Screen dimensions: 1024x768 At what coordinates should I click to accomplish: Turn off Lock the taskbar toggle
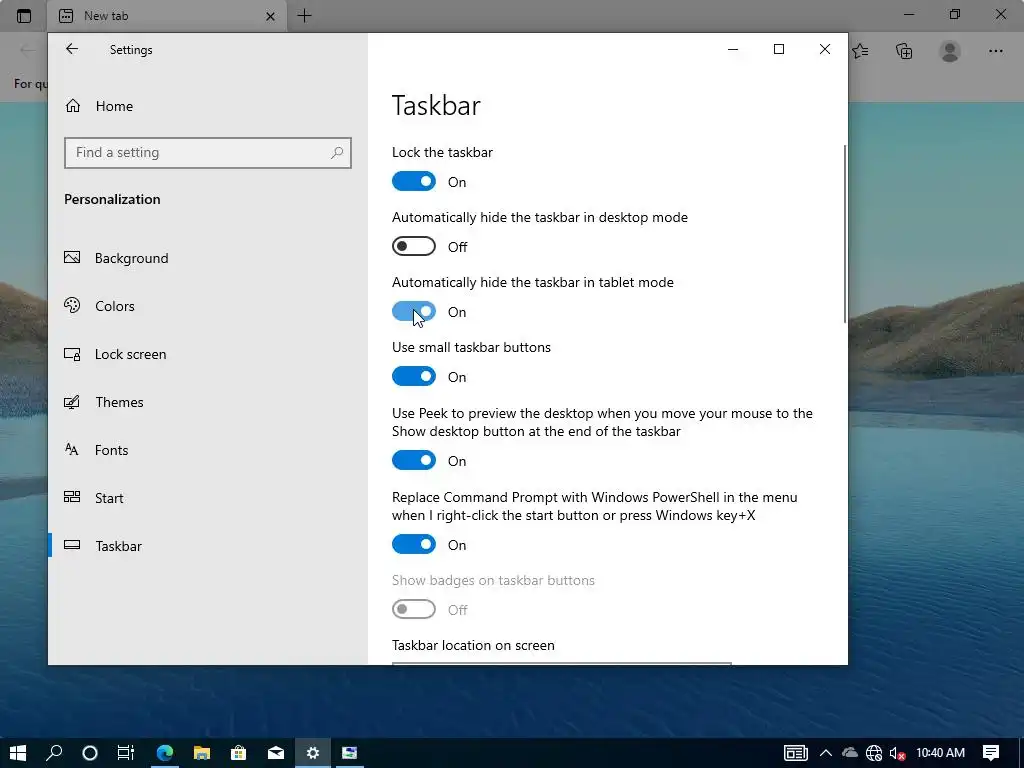pyautogui.click(x=414, y=182)
